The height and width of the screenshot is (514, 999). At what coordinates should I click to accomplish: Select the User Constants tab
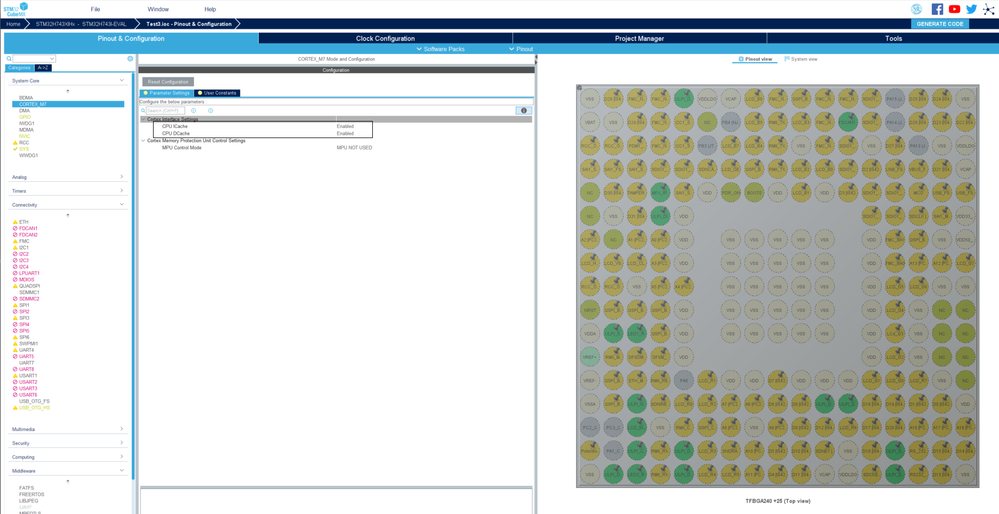(217, 93)
